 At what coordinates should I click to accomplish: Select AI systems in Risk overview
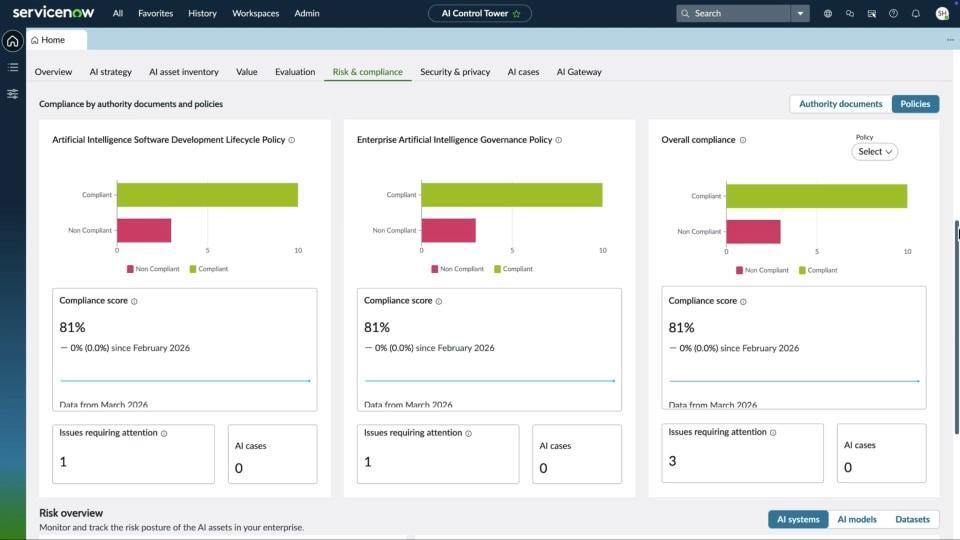click(x=798, y=519)
